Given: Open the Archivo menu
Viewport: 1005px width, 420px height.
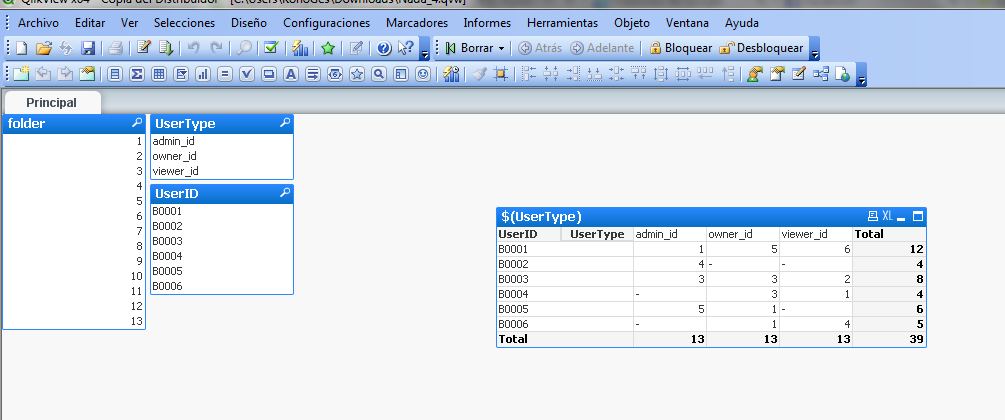Looking at the screenshot, I should [38, 23].
